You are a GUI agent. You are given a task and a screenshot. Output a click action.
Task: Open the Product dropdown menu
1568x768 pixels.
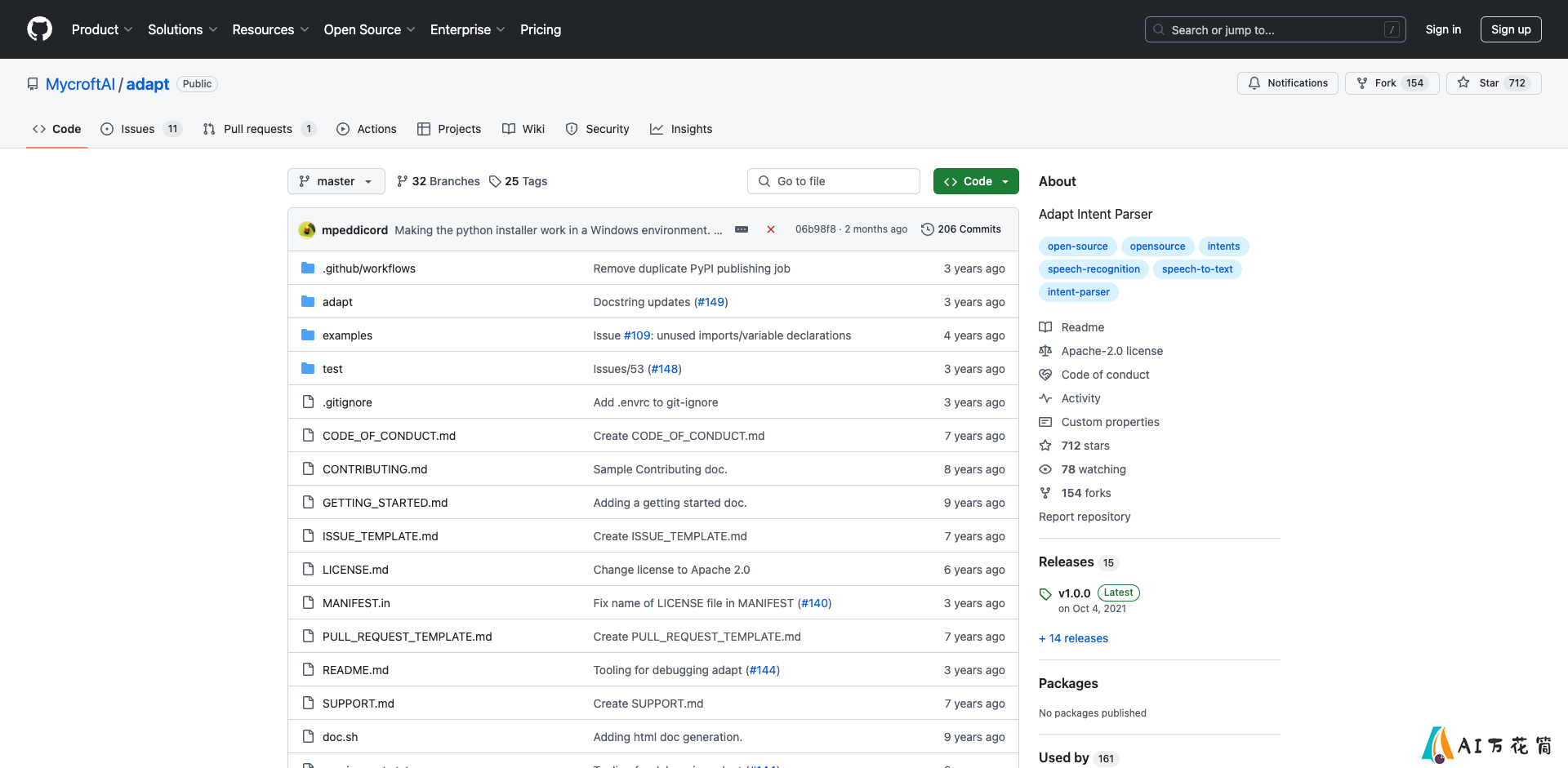[x=102, y=29]
